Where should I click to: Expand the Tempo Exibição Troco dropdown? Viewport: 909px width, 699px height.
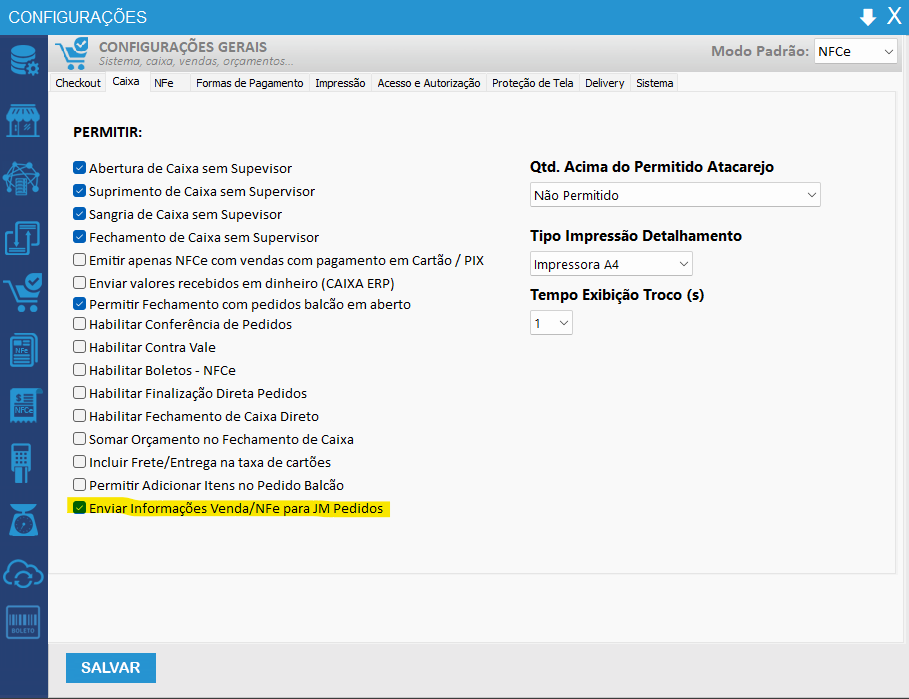point(551,323)
